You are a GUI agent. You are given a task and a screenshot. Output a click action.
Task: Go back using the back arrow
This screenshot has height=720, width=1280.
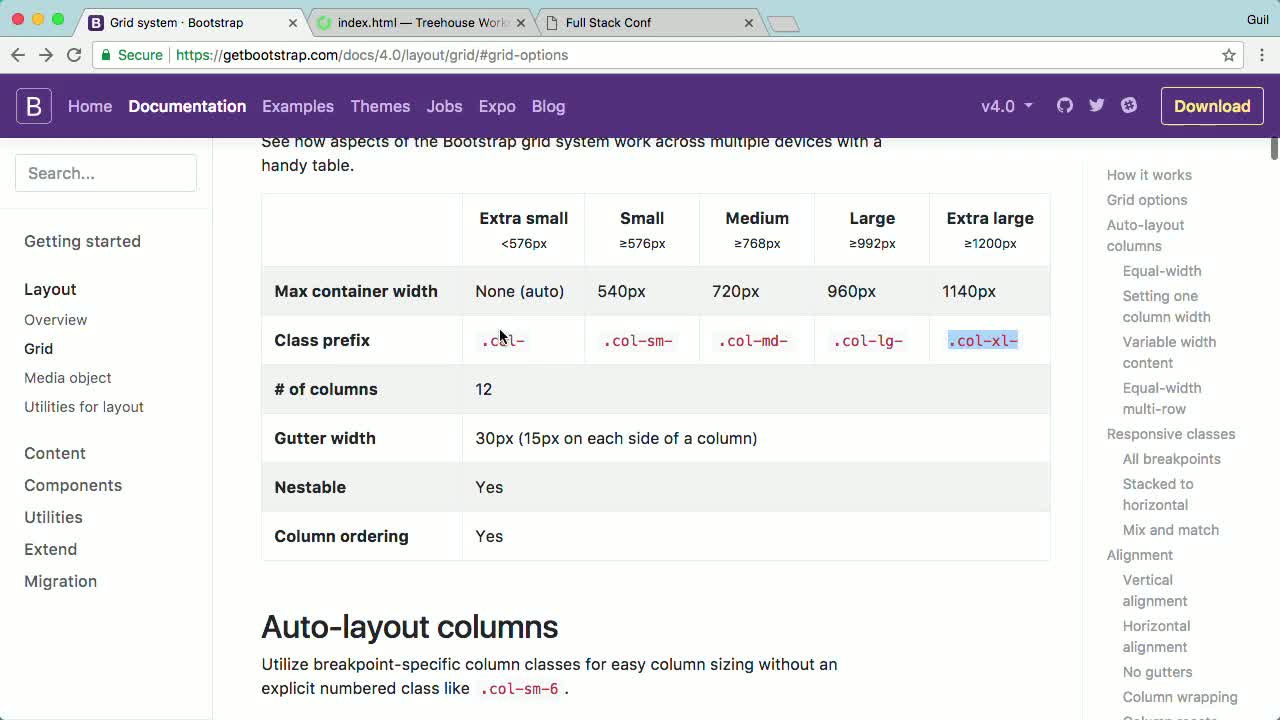(18, 55)
